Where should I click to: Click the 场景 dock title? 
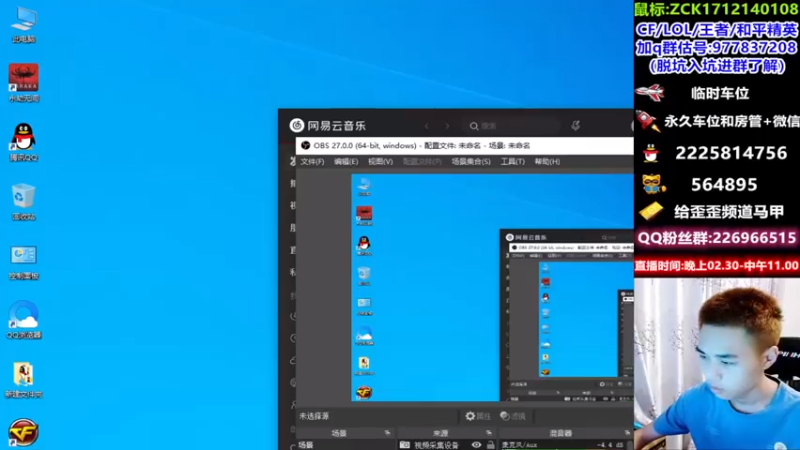click(x=339, y=433)
